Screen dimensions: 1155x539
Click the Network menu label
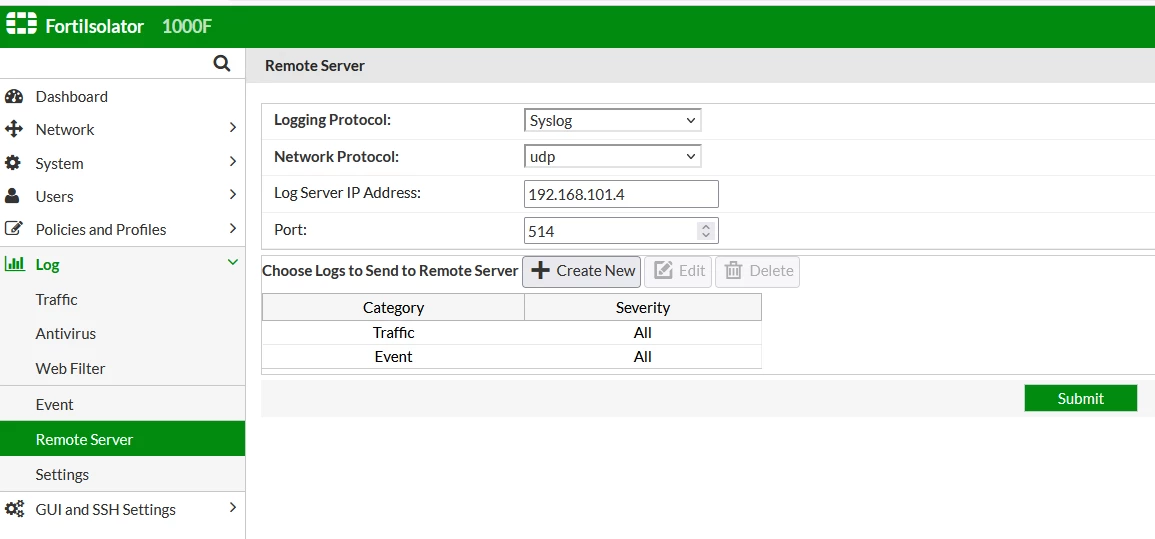pos(65,130)
